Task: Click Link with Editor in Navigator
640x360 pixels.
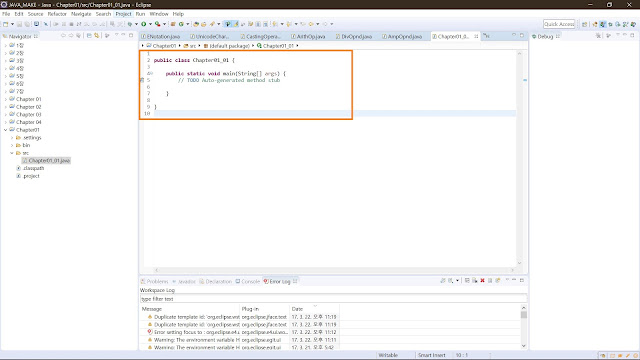Action: click(97, 36)
